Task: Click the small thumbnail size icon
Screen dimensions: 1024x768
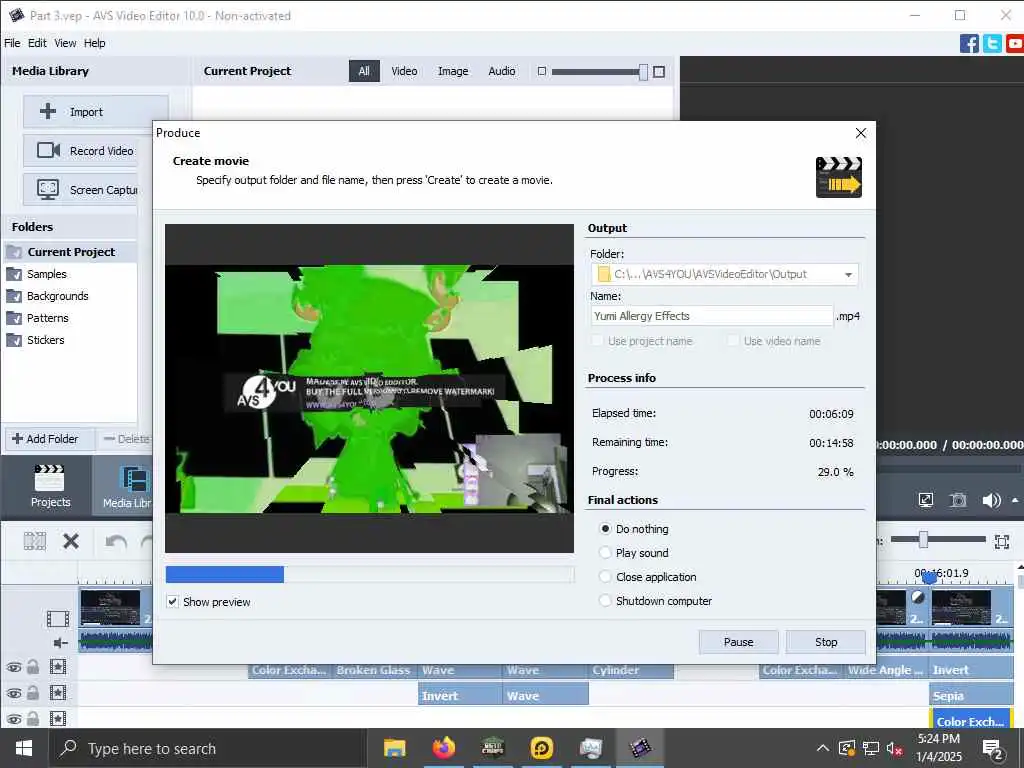Action: pos(541,71)
